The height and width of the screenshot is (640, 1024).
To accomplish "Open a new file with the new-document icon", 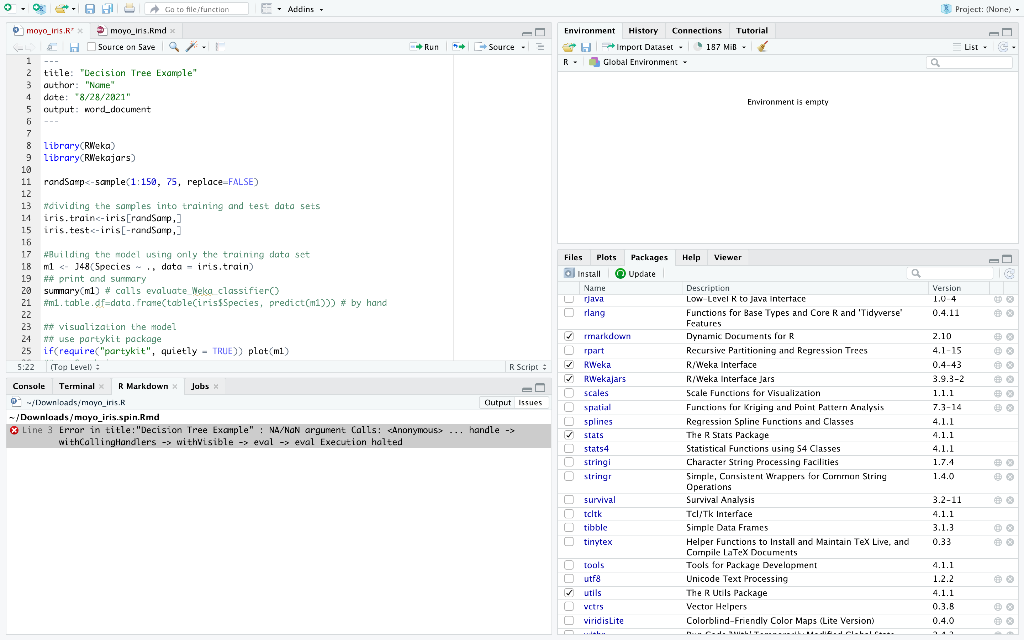I will (x=9, y=8).
